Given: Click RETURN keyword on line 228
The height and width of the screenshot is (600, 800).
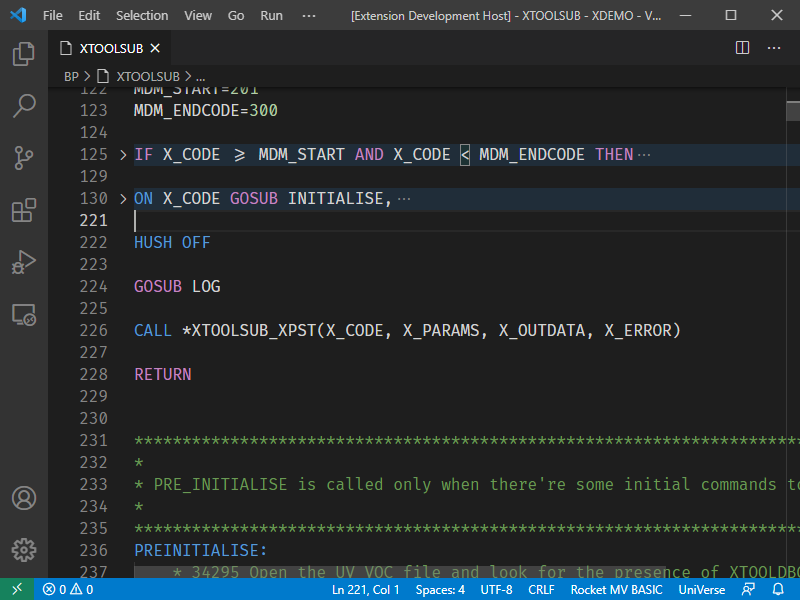Looking at the screenshot, I should 163,374.
